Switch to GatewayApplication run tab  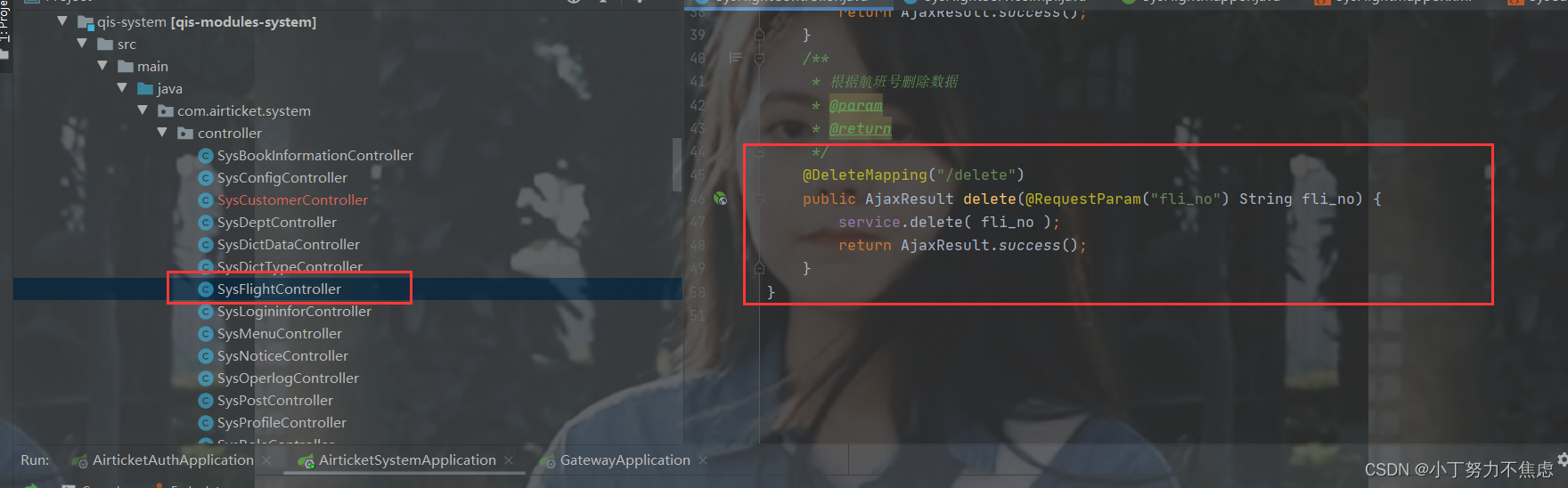pos(625,460)
